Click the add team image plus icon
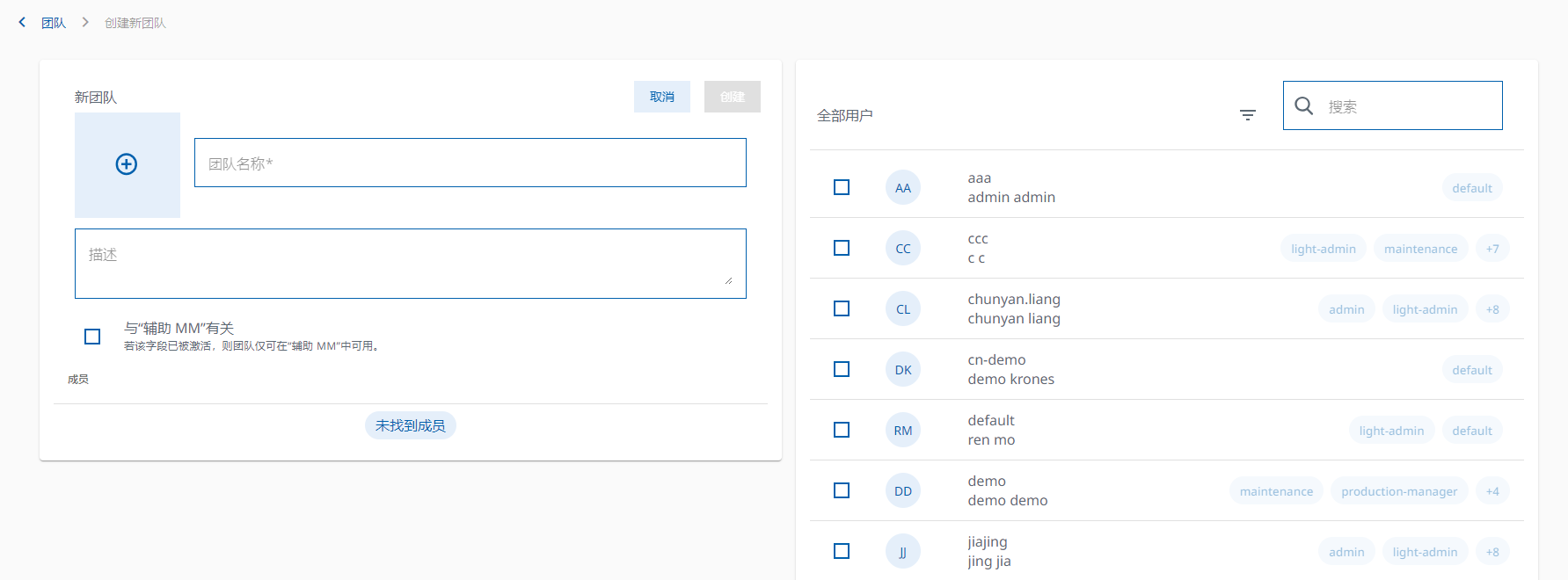The image size is (1568, 580). pos(127,164)
